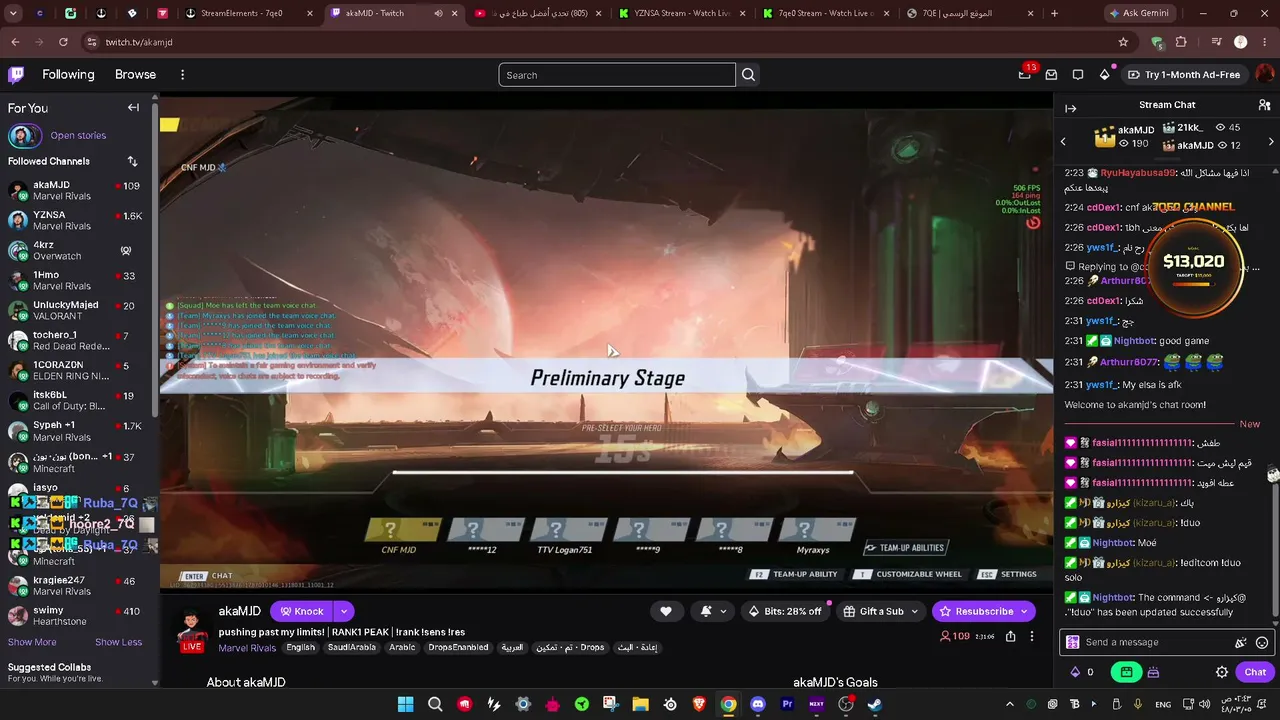Switch to the YZNSA Stream tab
This screenshot has height=720, width=1280.
[681, 13]
